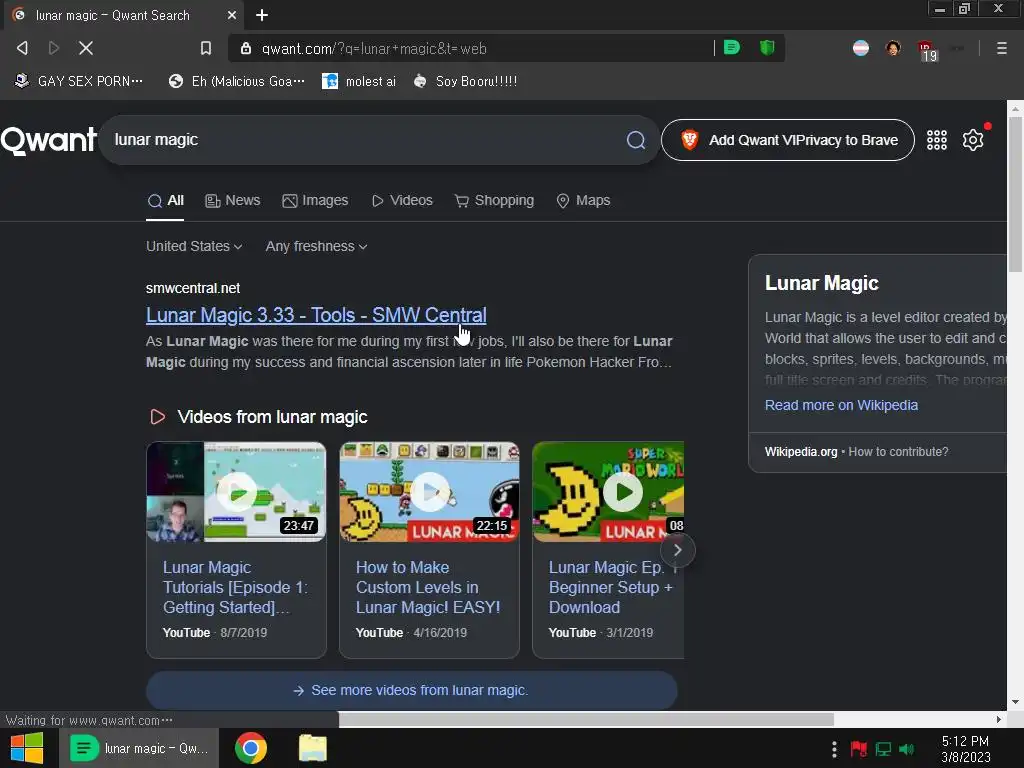Click the horizontal scrollbar thumb
The width and height of the screenshot is (1024, 768).
point(586,720)
